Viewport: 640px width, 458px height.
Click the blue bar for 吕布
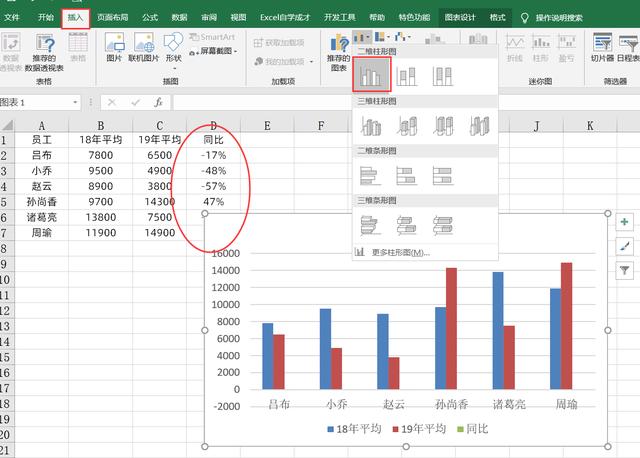268,356
